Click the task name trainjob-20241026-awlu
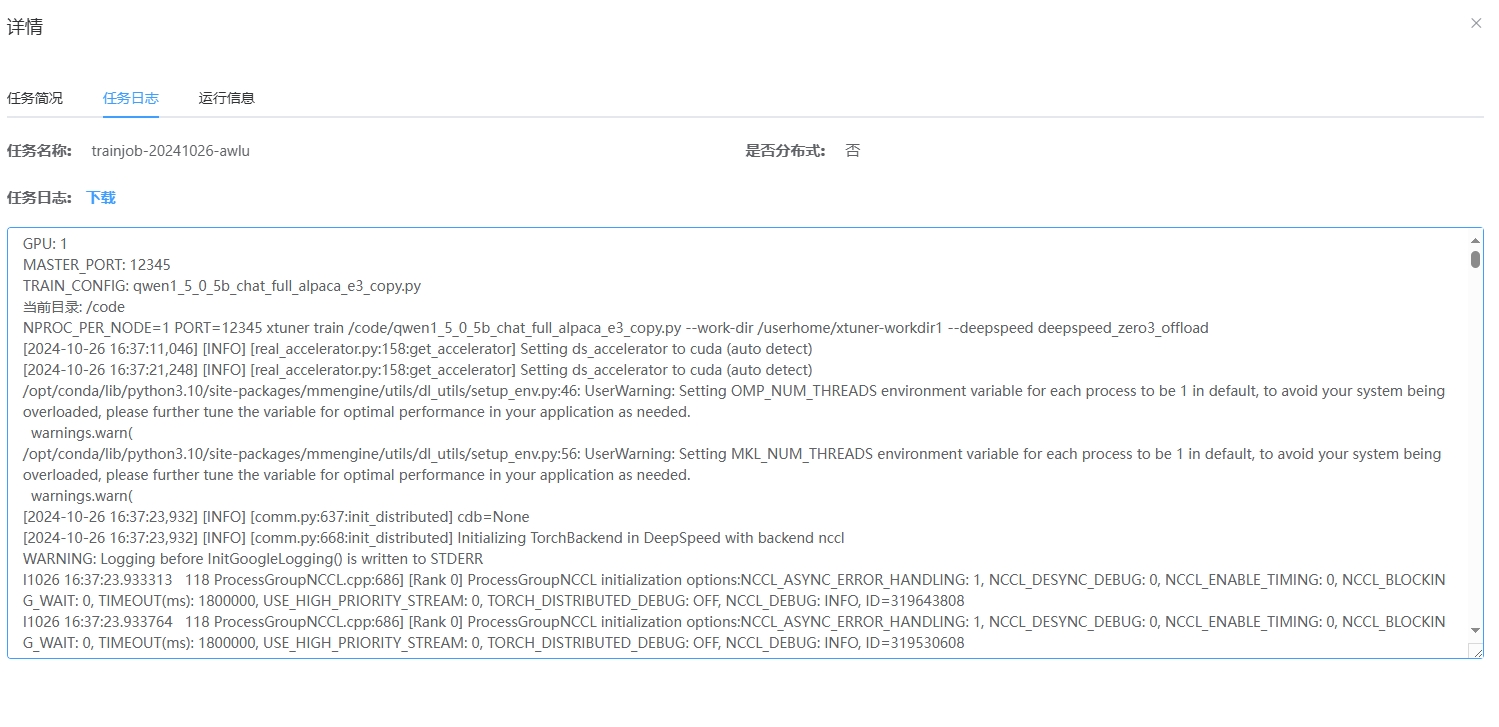The height and width of the screenshot is (727, 1499). point(171,151)
